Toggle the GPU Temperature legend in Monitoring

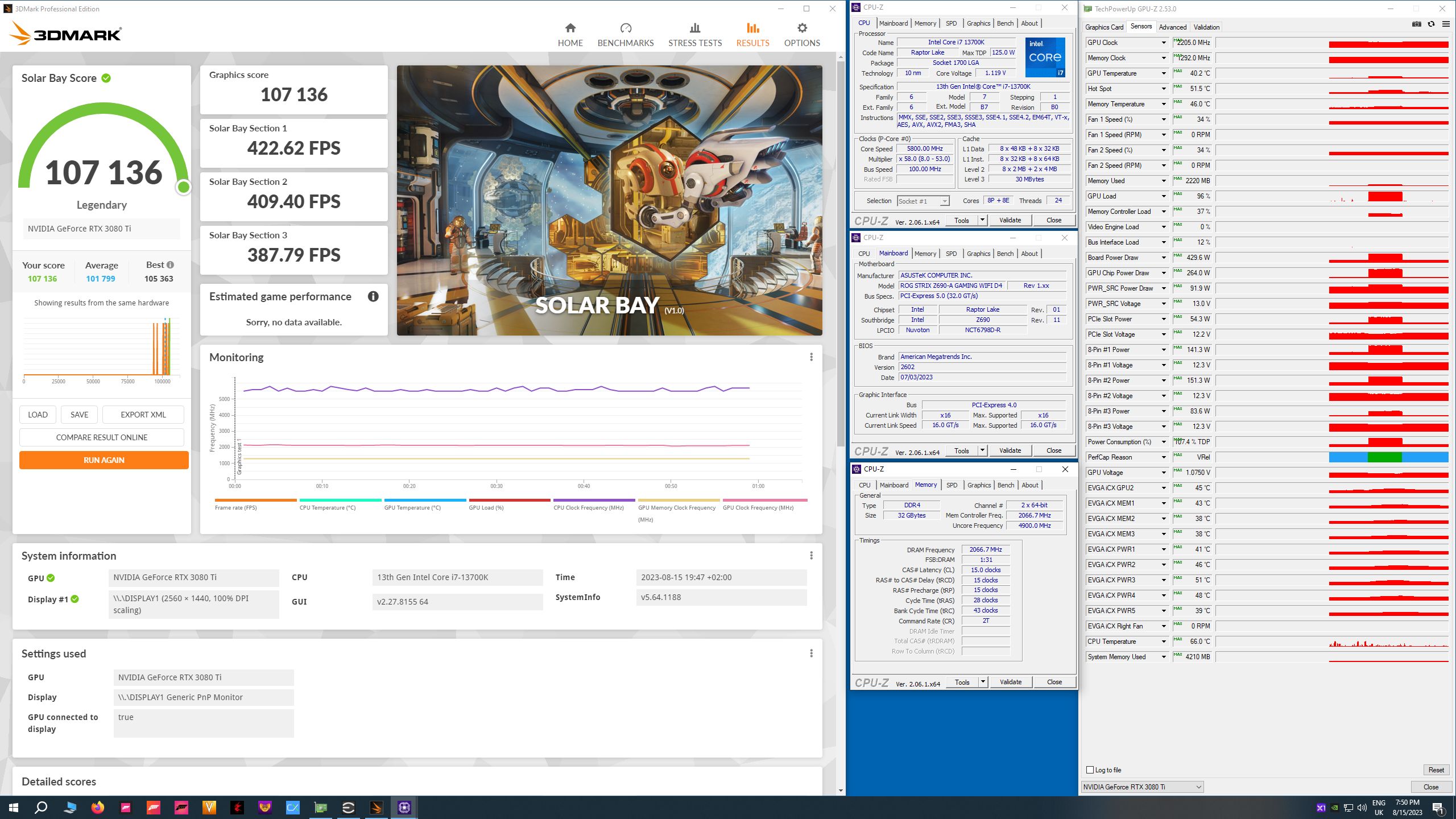[425, 504]
